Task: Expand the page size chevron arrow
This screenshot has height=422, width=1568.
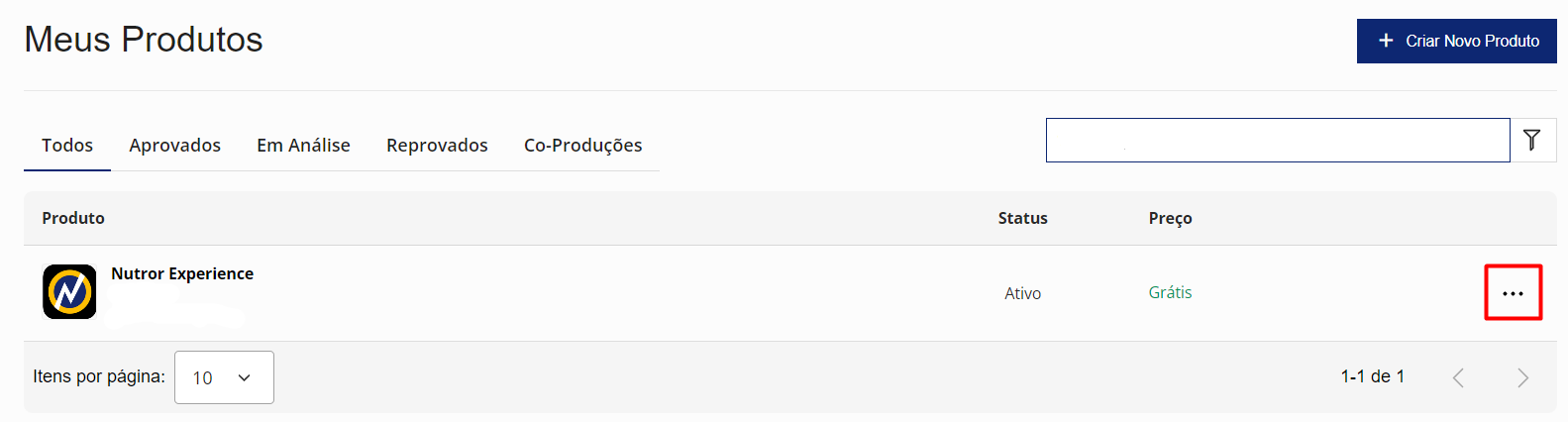Action: 245,377
